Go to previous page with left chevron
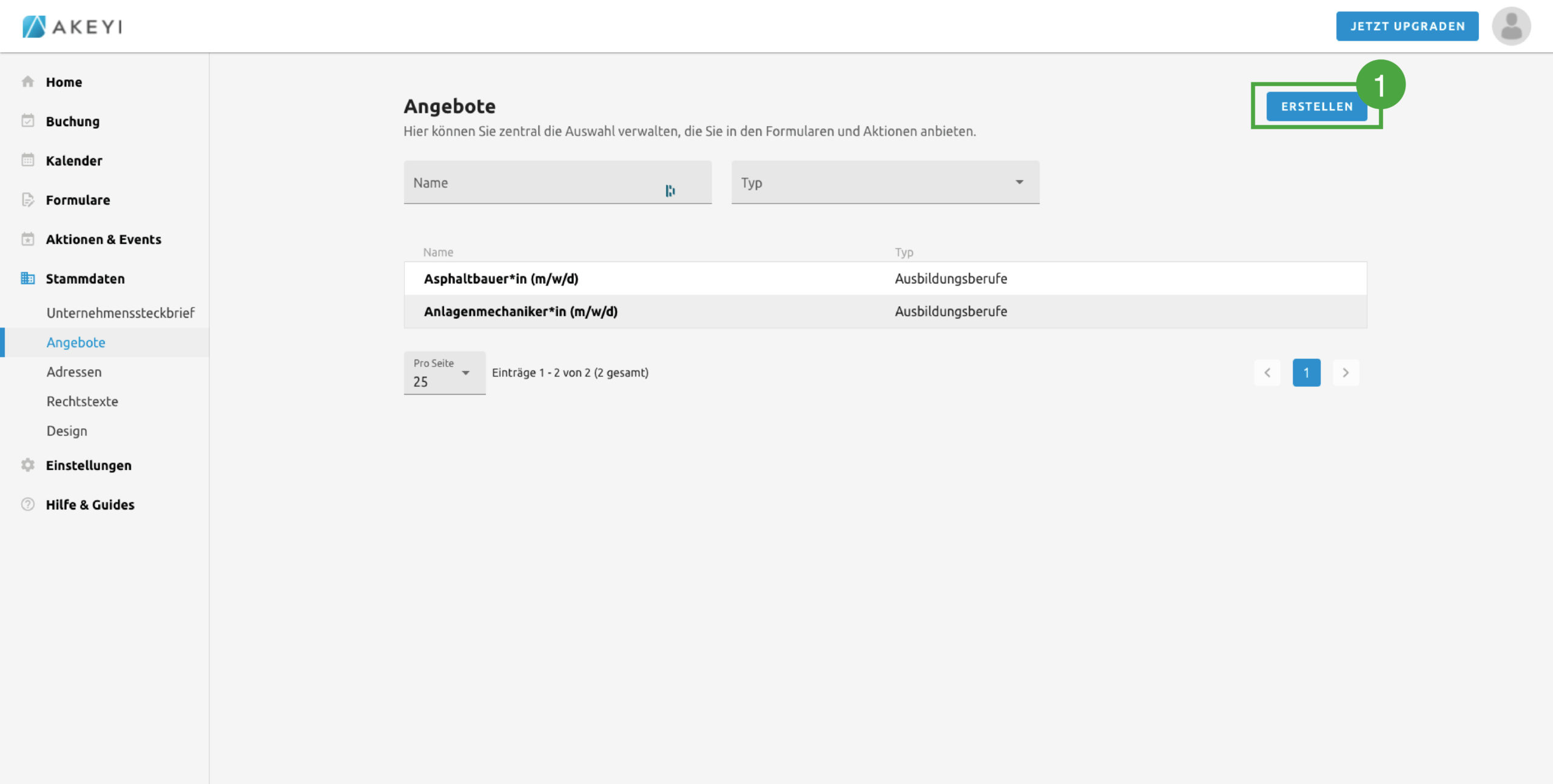The height and width of the screenshot is (784, 1553). click(1267, 373)
